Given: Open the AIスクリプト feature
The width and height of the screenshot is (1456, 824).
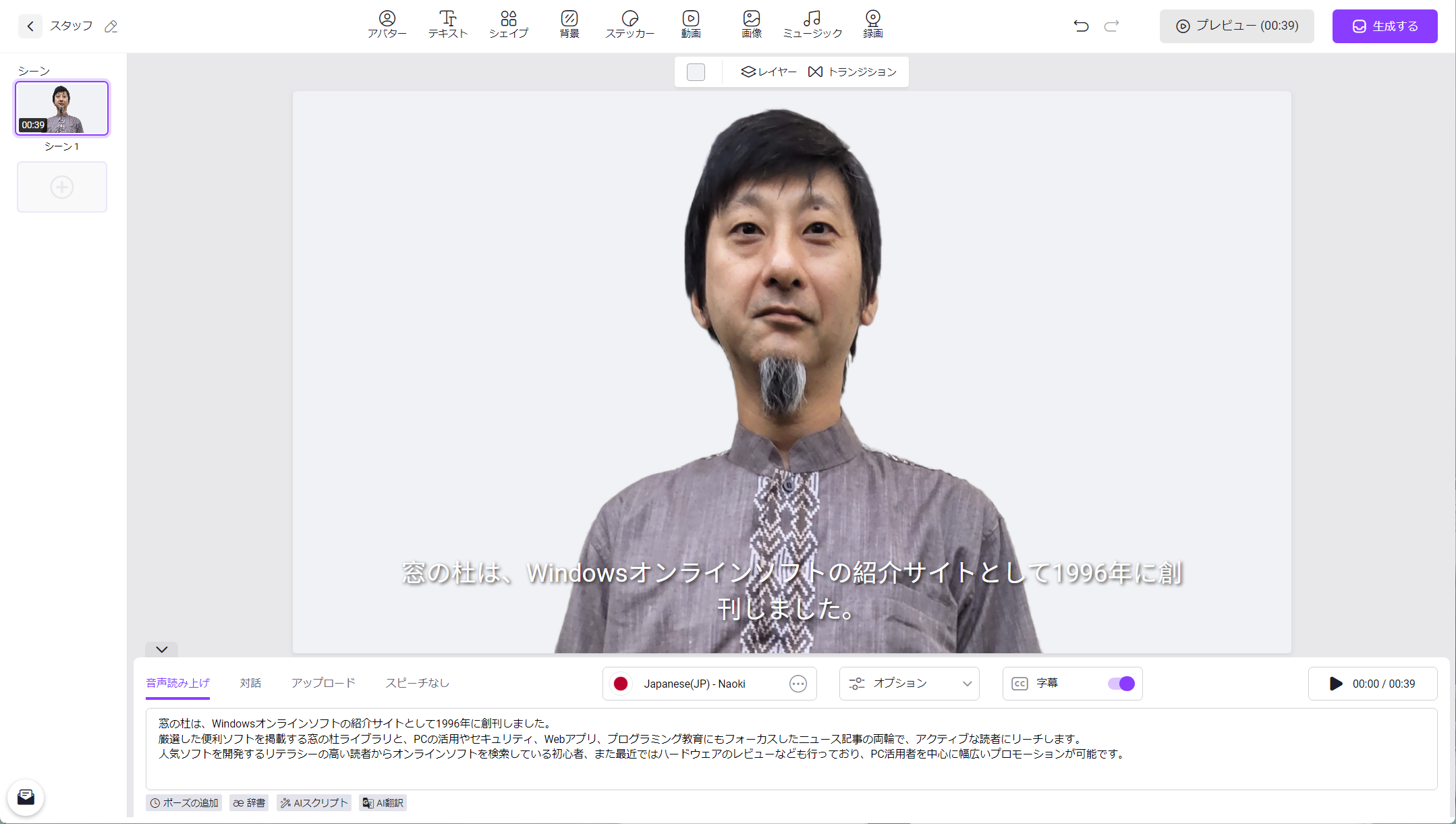Looking at the screenshot, I should 313,802.
